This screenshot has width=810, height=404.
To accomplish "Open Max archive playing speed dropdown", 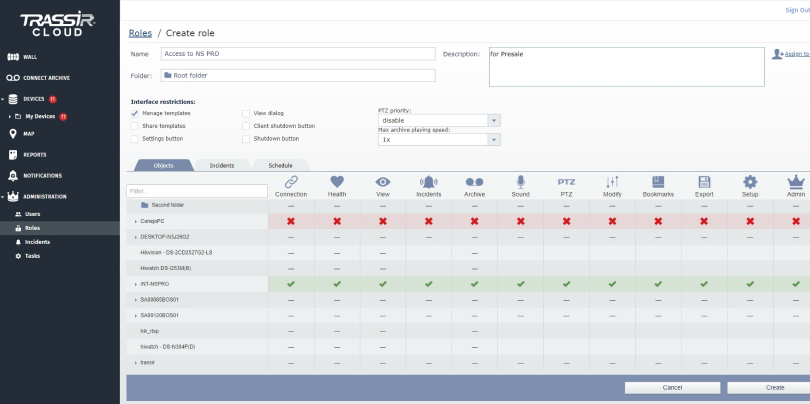I will (438, 140).
